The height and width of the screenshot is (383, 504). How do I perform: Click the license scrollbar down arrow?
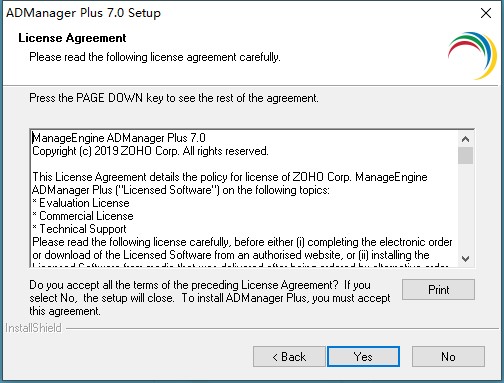[x=466, y=258]
